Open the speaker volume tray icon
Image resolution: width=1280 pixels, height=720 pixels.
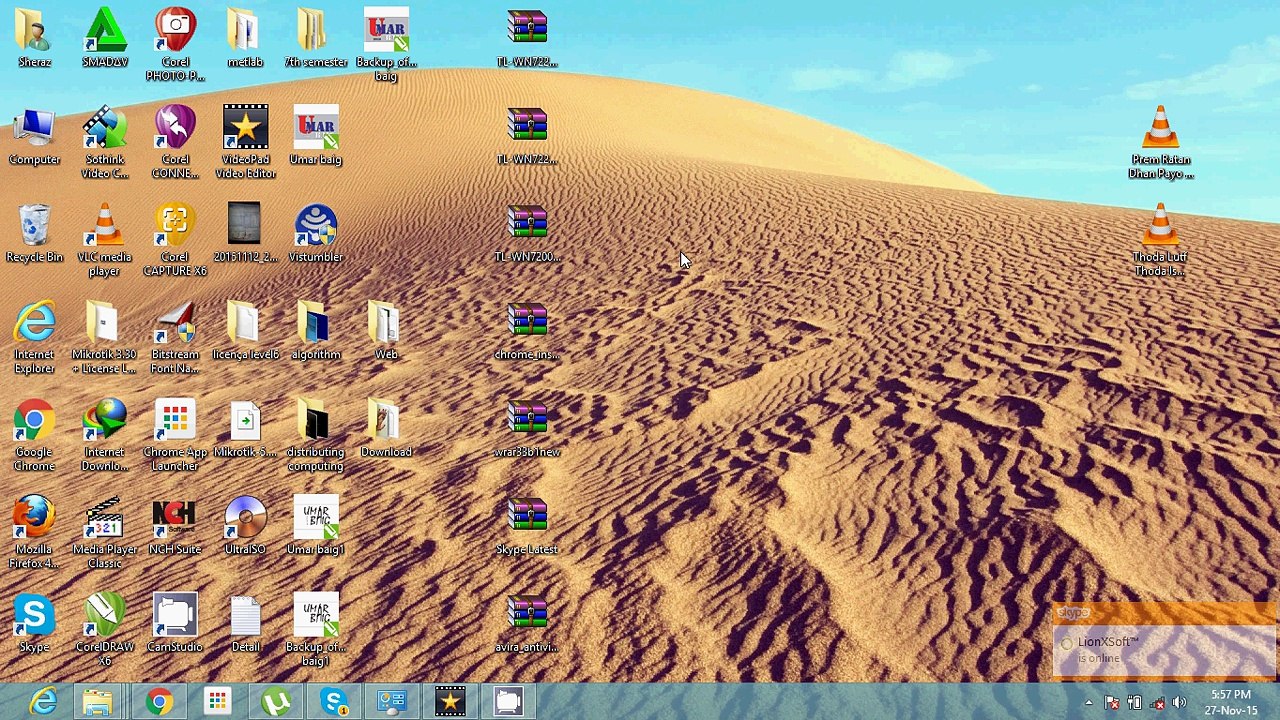point(1179,703)
